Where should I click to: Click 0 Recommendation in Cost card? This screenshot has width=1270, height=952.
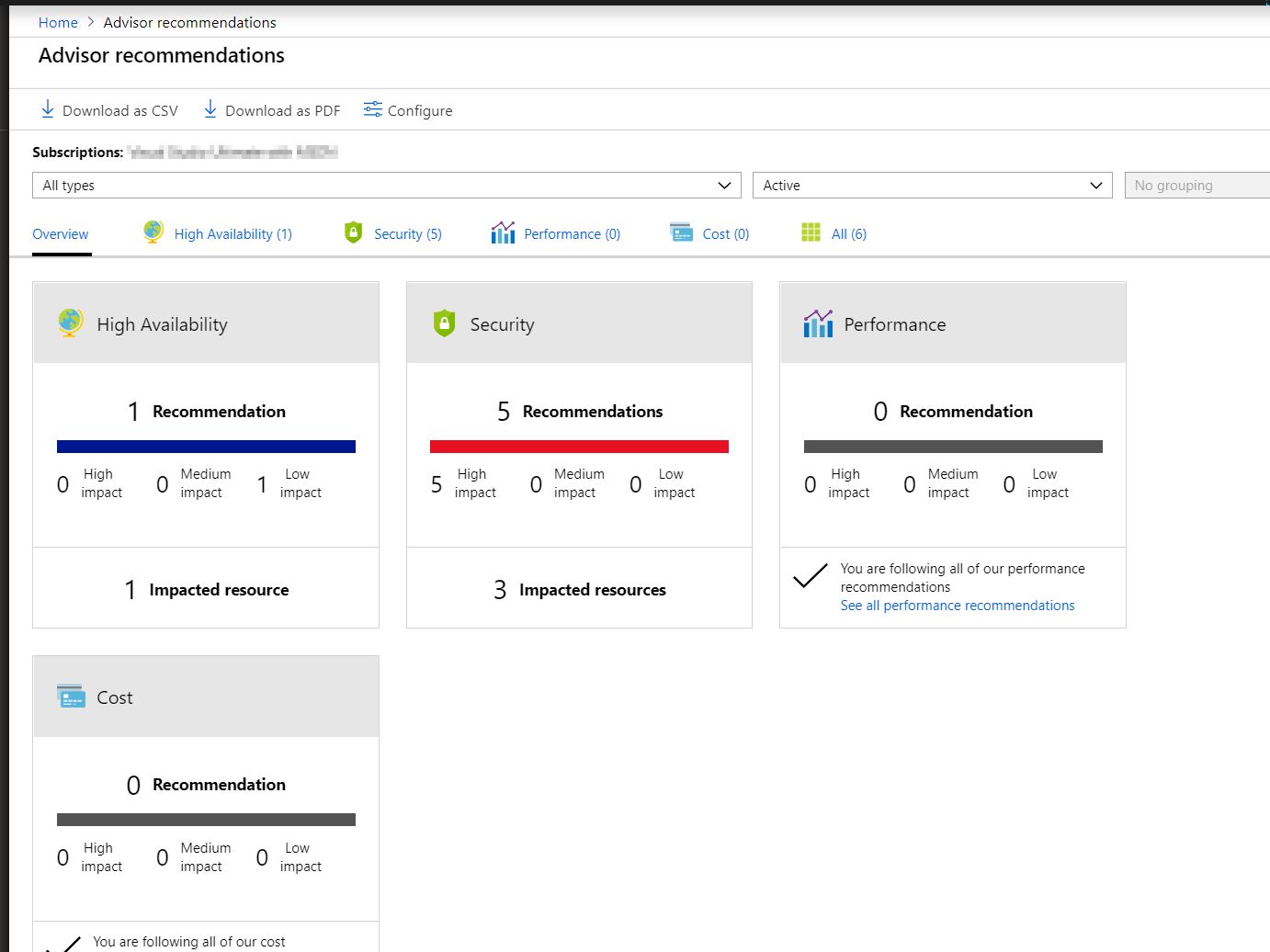tap(206, 785)
